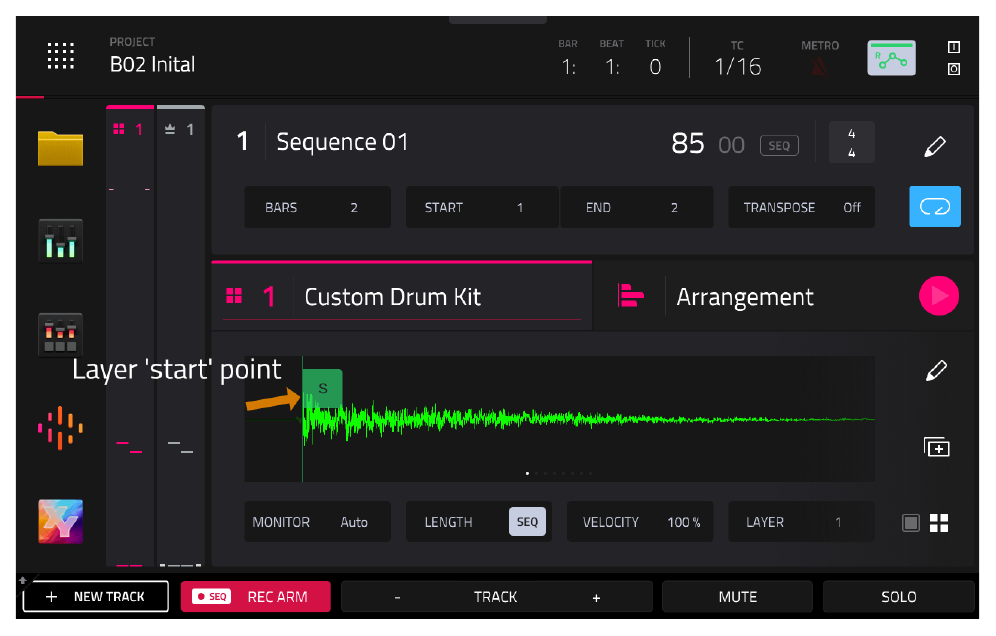Screen dimensions: 996x636
Task: Toggle the metronome
Action: tap(819, 67)
